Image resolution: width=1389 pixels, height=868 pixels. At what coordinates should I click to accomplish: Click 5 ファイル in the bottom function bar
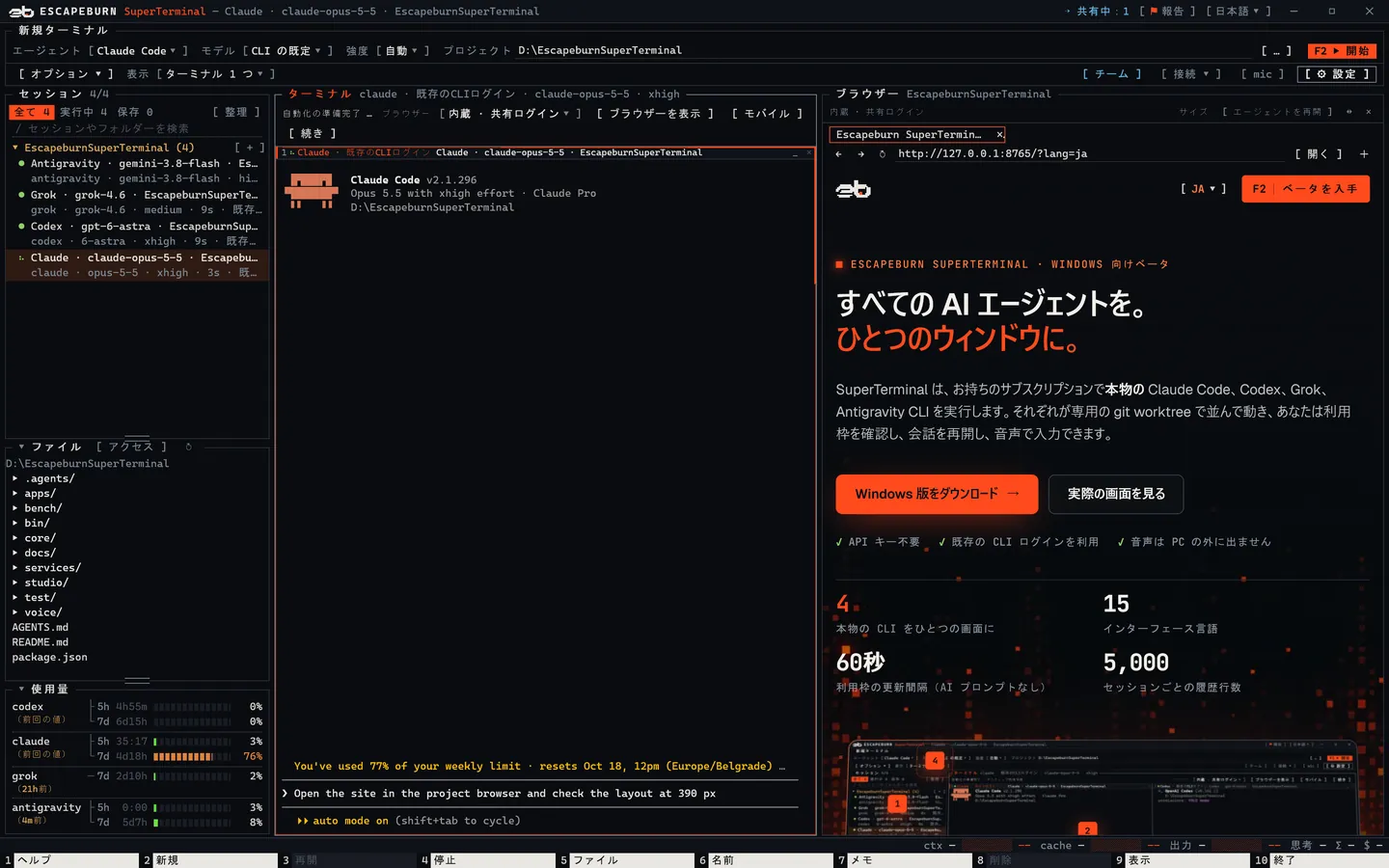(625, 860)
